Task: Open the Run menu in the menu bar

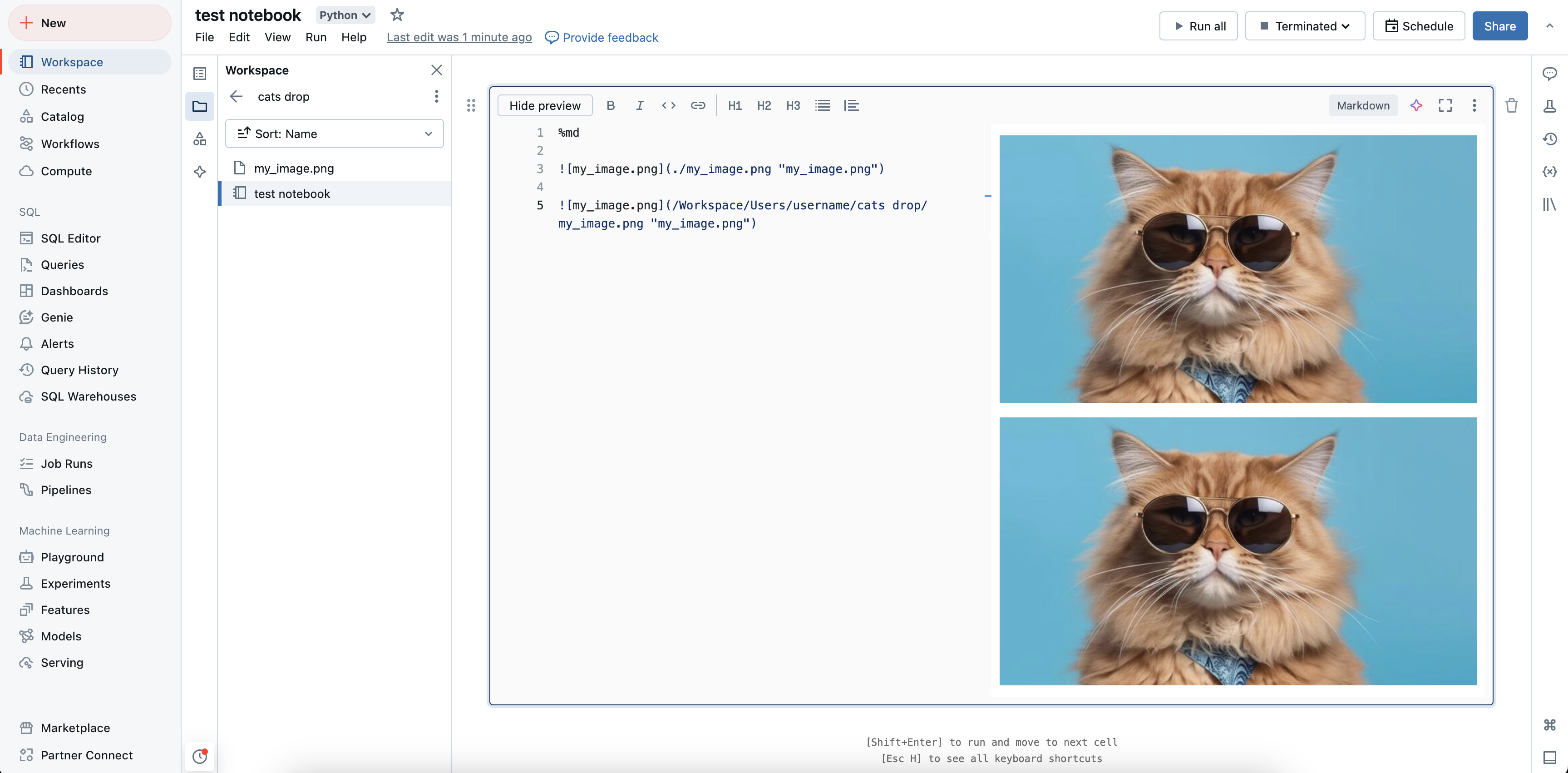Action: [x=316, y=37]
